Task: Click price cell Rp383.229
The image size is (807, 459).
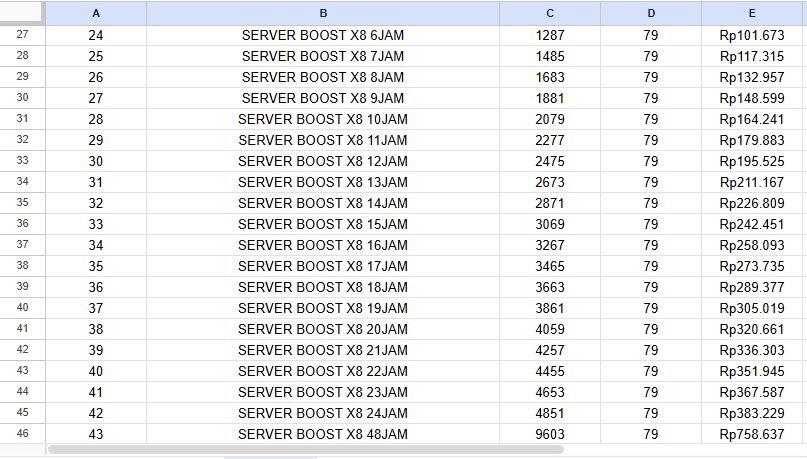Action: tap(752, 413)
